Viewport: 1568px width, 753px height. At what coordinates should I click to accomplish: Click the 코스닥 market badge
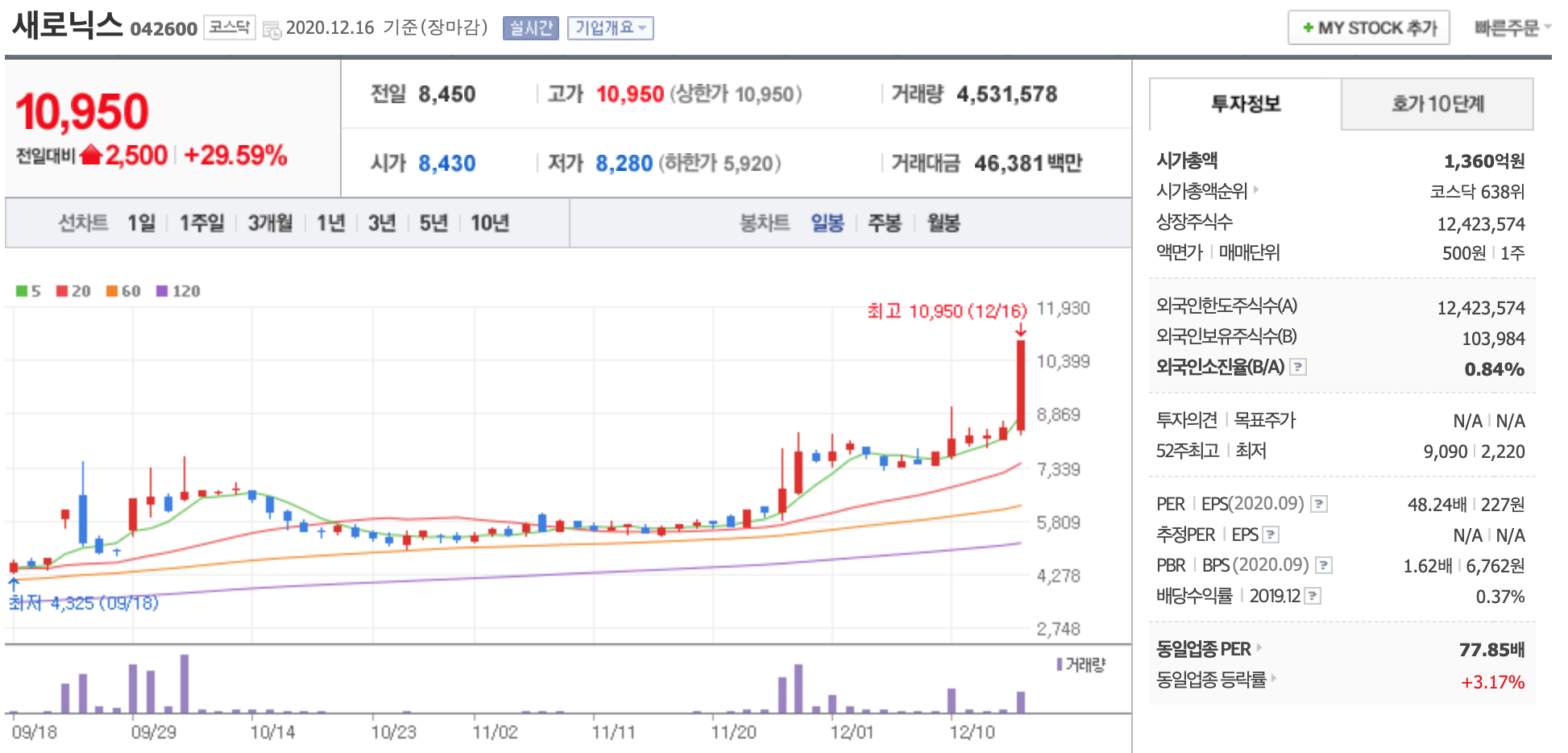click(x=229, y=27)
